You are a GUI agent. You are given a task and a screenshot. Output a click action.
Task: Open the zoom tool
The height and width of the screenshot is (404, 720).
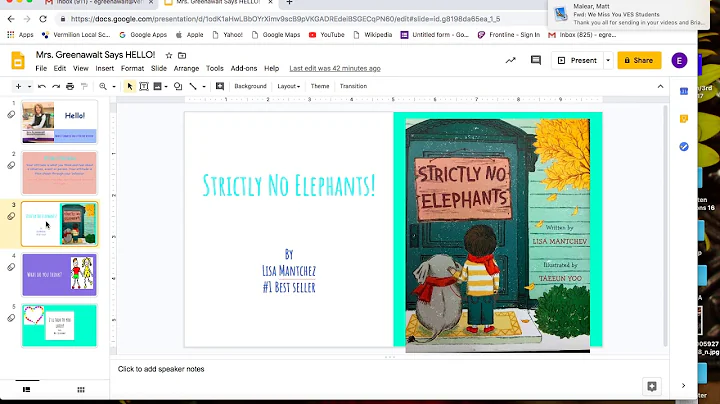click(103, 86)
